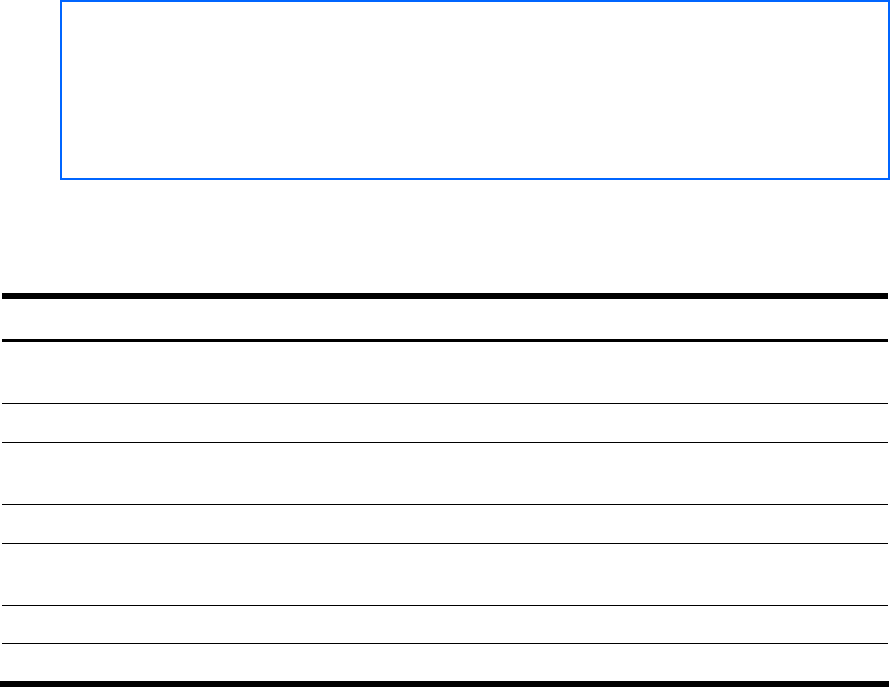Select the sixth empty table body row

[445, 624]
